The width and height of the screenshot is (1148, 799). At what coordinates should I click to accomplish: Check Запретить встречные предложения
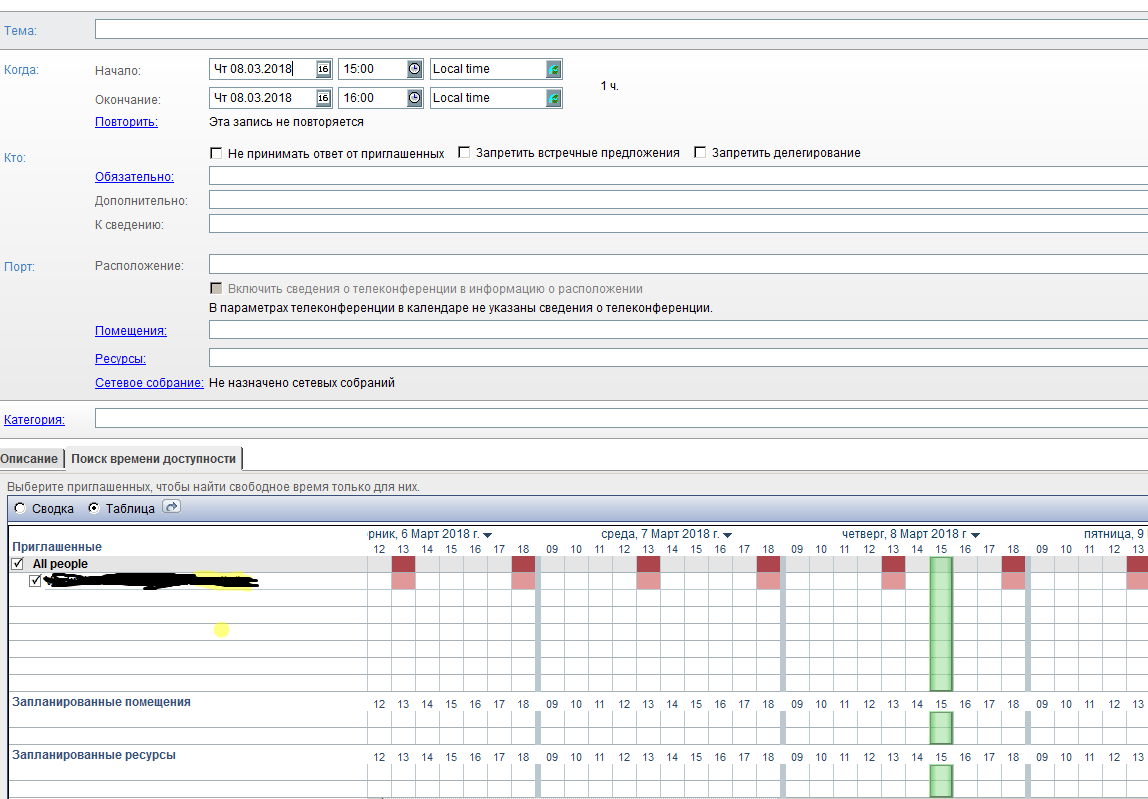pyautogui.click(x=464, y=152)
